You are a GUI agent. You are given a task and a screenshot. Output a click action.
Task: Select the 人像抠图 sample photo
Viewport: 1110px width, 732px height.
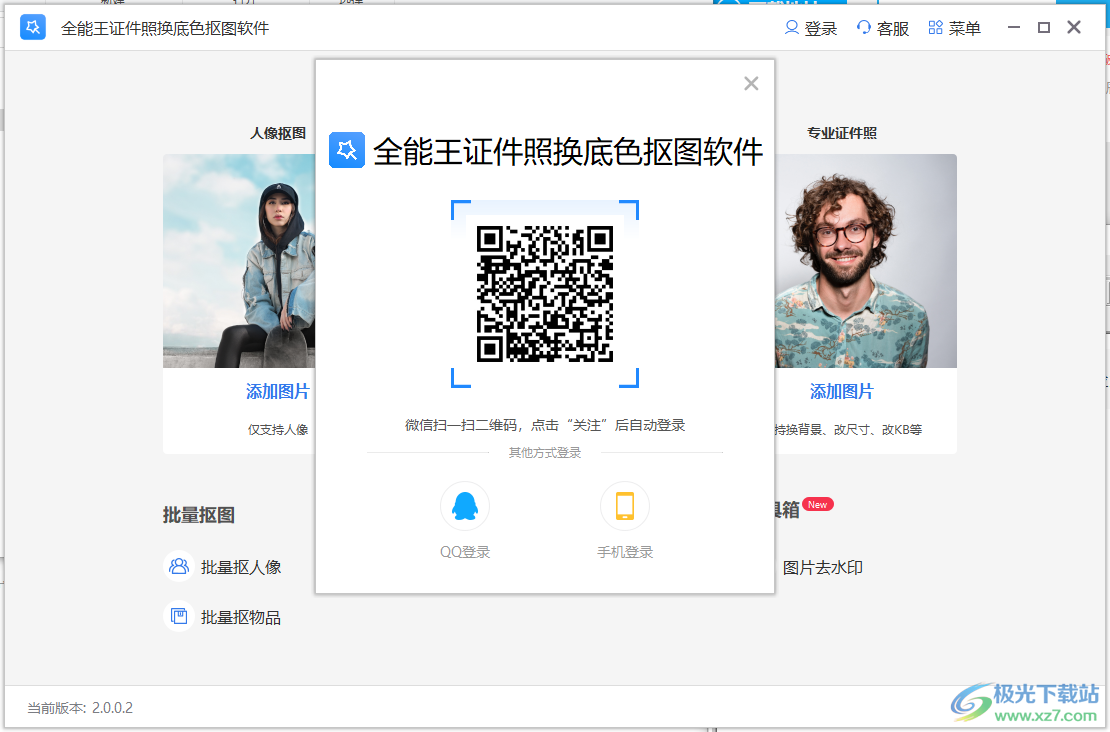pos(239,261)
